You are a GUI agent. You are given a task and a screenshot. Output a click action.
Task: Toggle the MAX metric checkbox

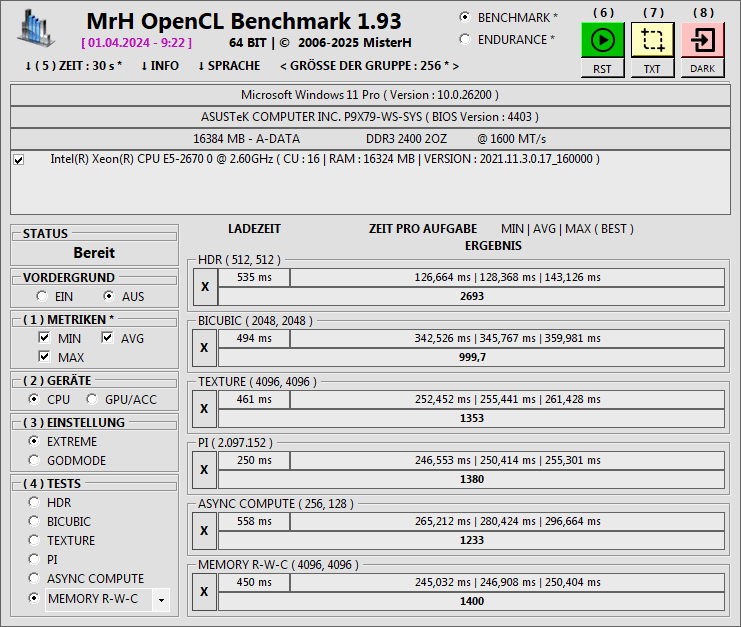pos(44,357)
